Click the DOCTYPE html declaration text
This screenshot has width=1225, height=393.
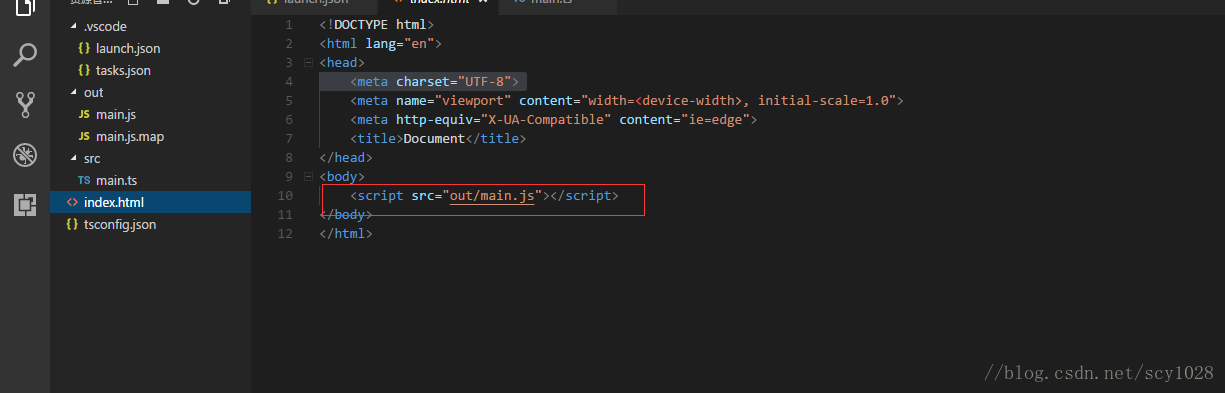pos(378,24)
